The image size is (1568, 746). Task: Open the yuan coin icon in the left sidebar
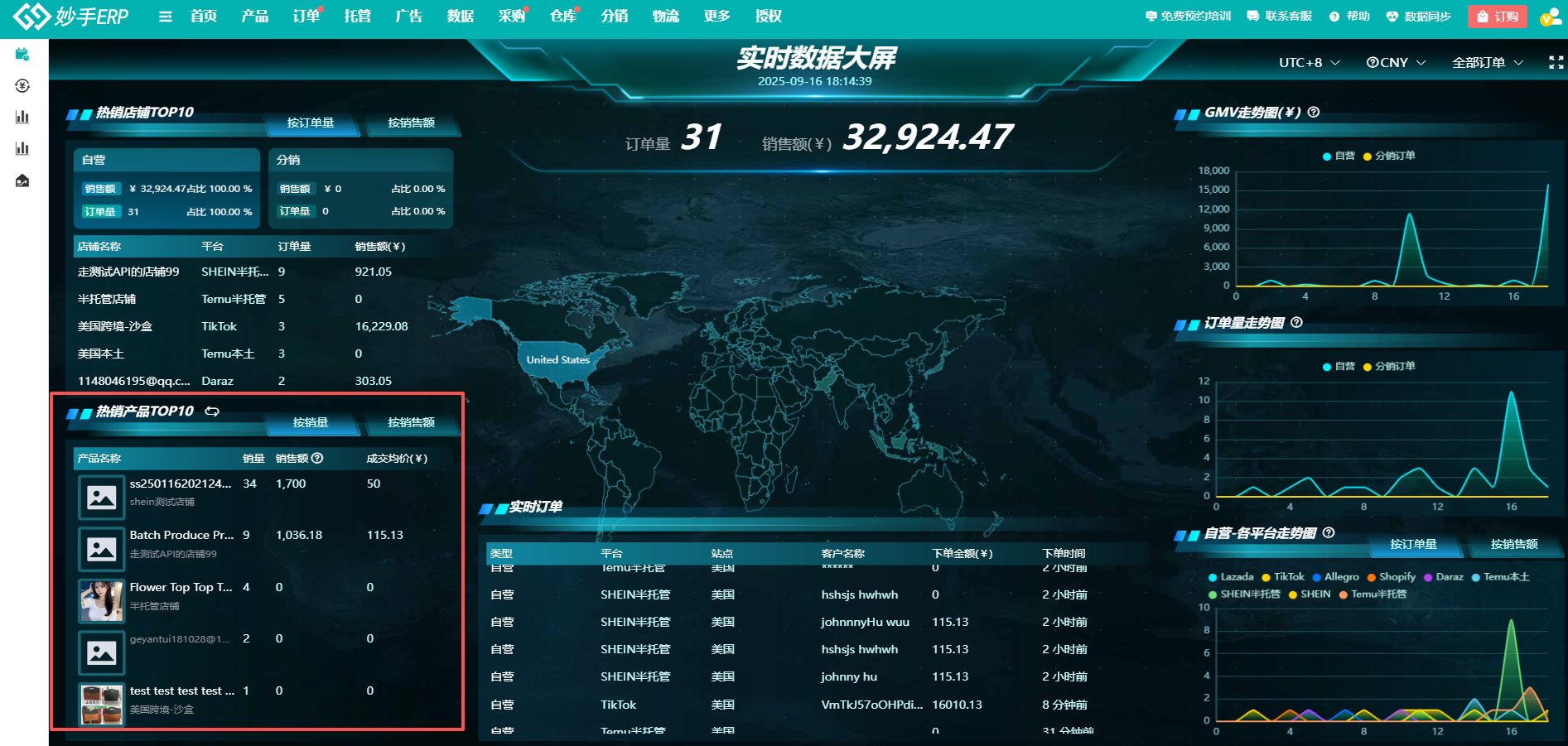click(x=22, y=86)
